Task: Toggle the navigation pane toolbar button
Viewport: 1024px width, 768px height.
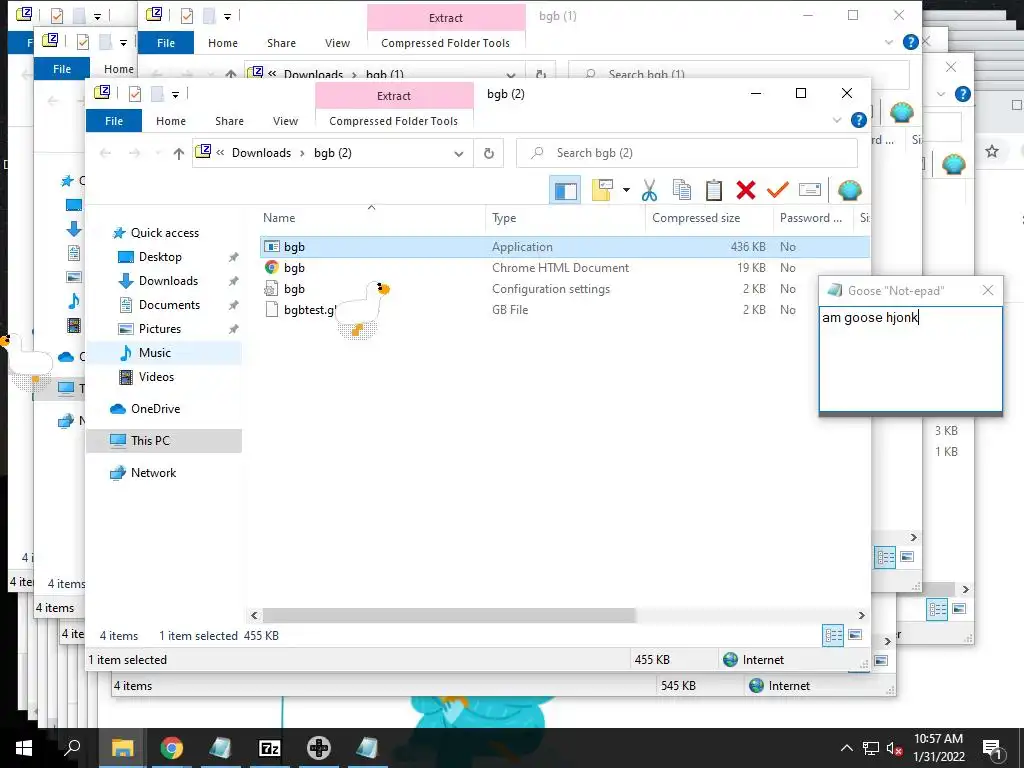Action: tap(565, 190)
